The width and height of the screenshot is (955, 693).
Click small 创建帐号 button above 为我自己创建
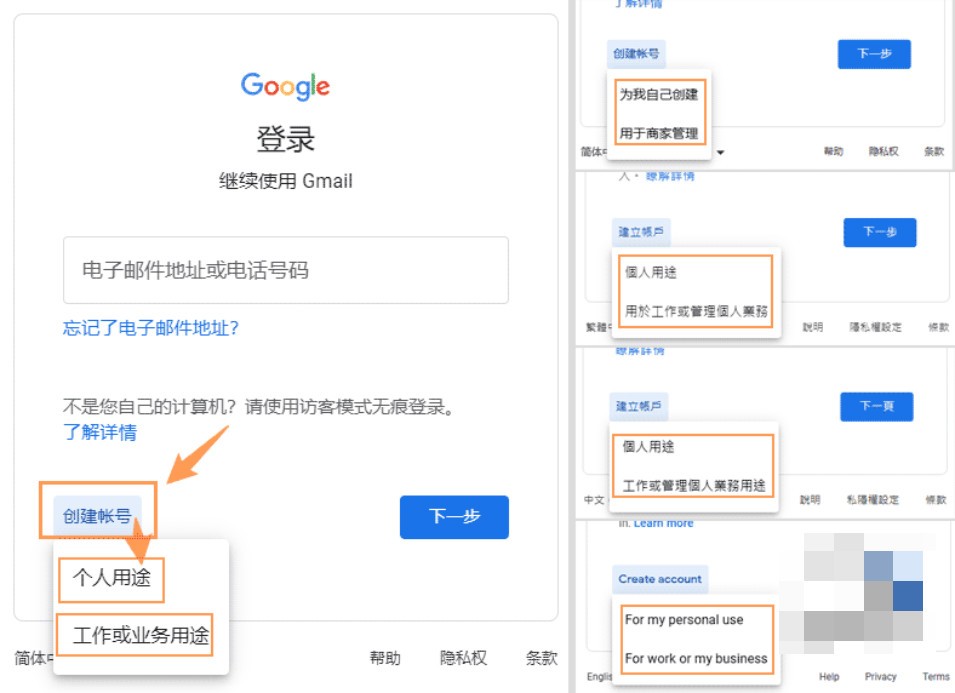pos(636,54)
